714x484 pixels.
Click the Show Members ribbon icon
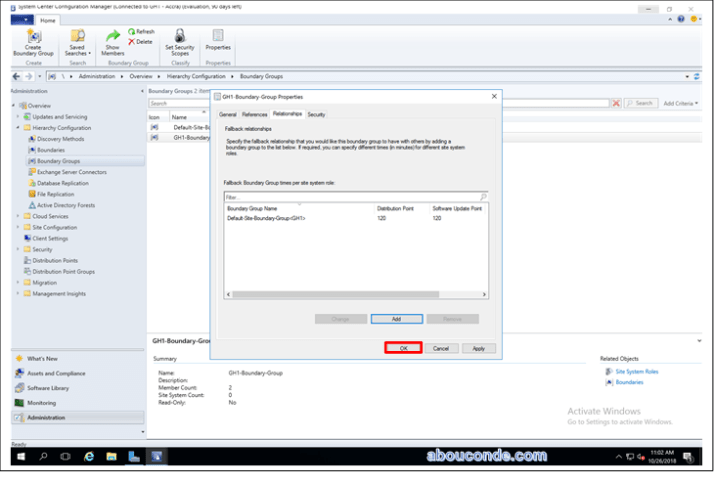point(113,36)
